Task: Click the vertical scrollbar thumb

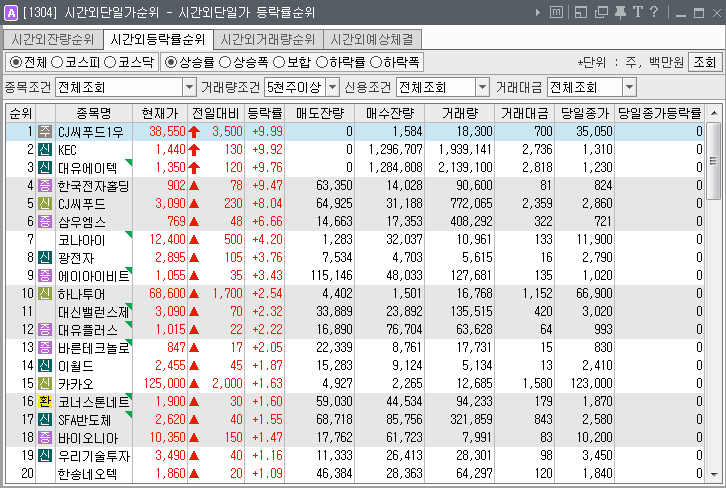Action: click(x=714, y=161)
